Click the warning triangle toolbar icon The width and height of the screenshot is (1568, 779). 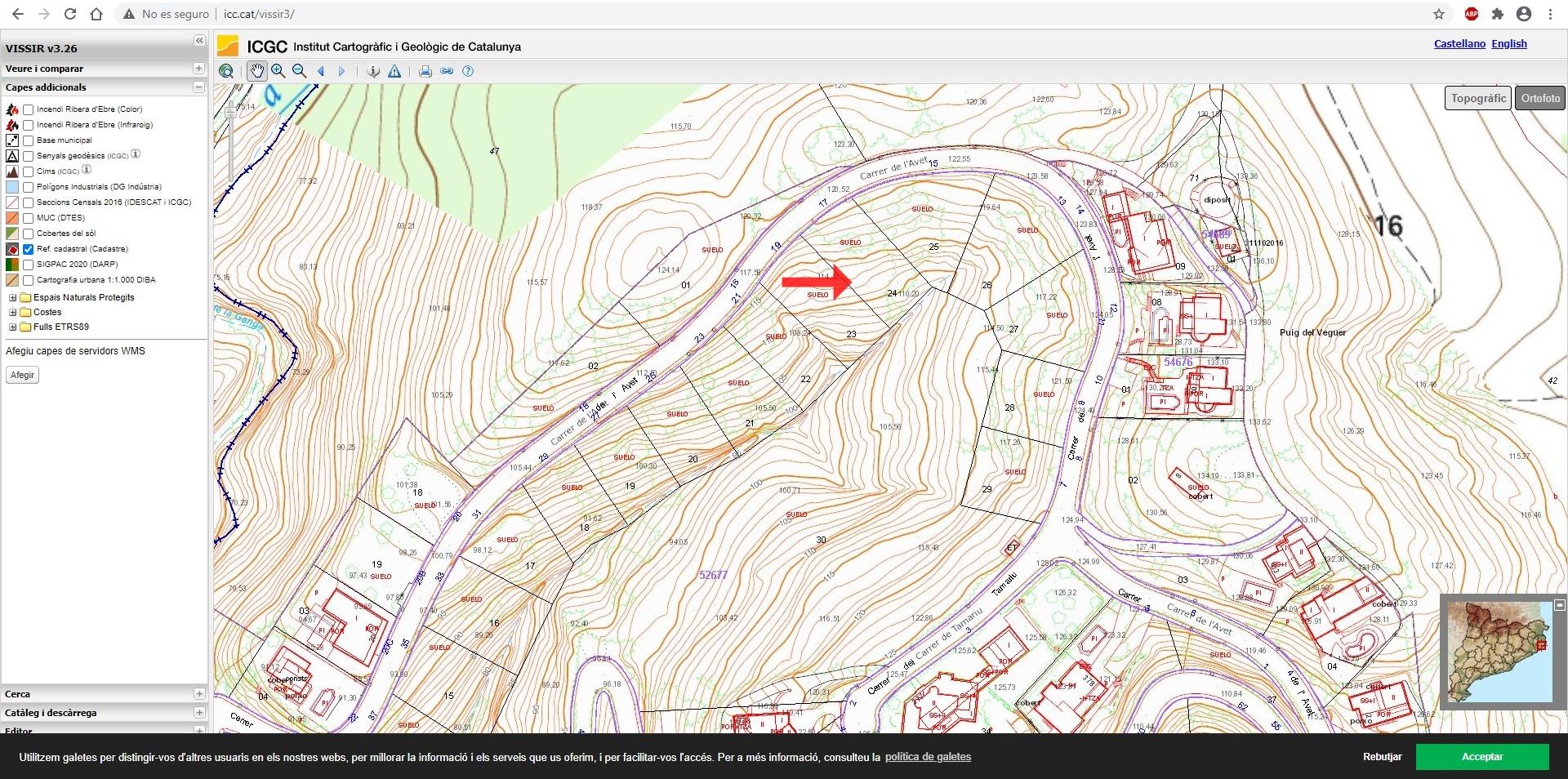click(x=394, y=71)
